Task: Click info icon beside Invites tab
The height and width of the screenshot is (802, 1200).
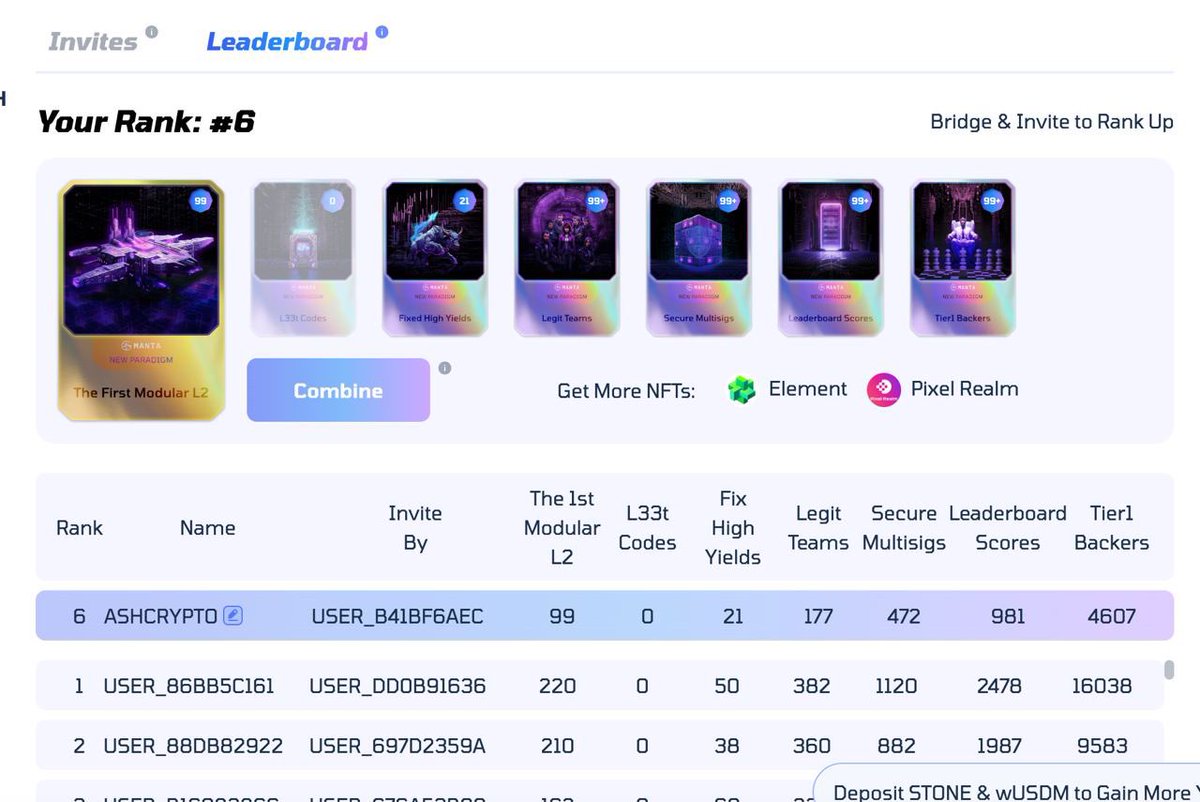Action: tap(152, 31)
